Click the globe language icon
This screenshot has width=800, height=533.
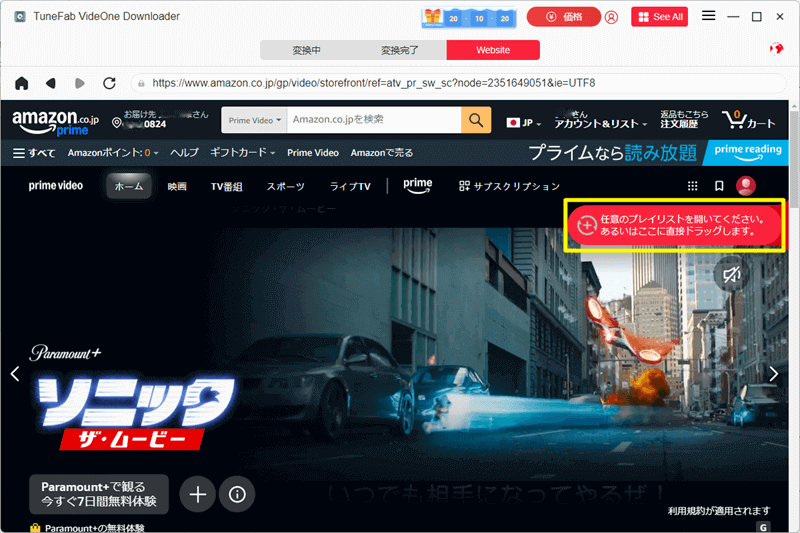[777, 49]
